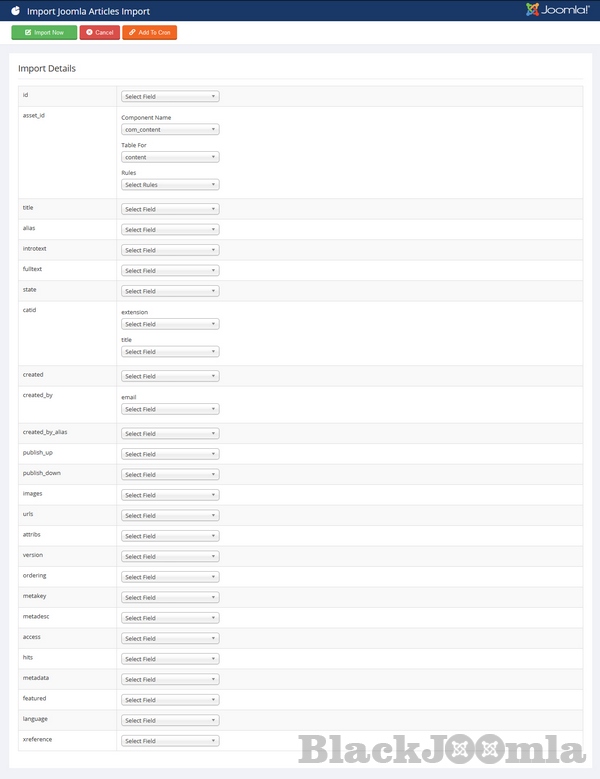Click the orange Add To Cron button
Viewport: 600px width, 779px height.
click(149, 33)
